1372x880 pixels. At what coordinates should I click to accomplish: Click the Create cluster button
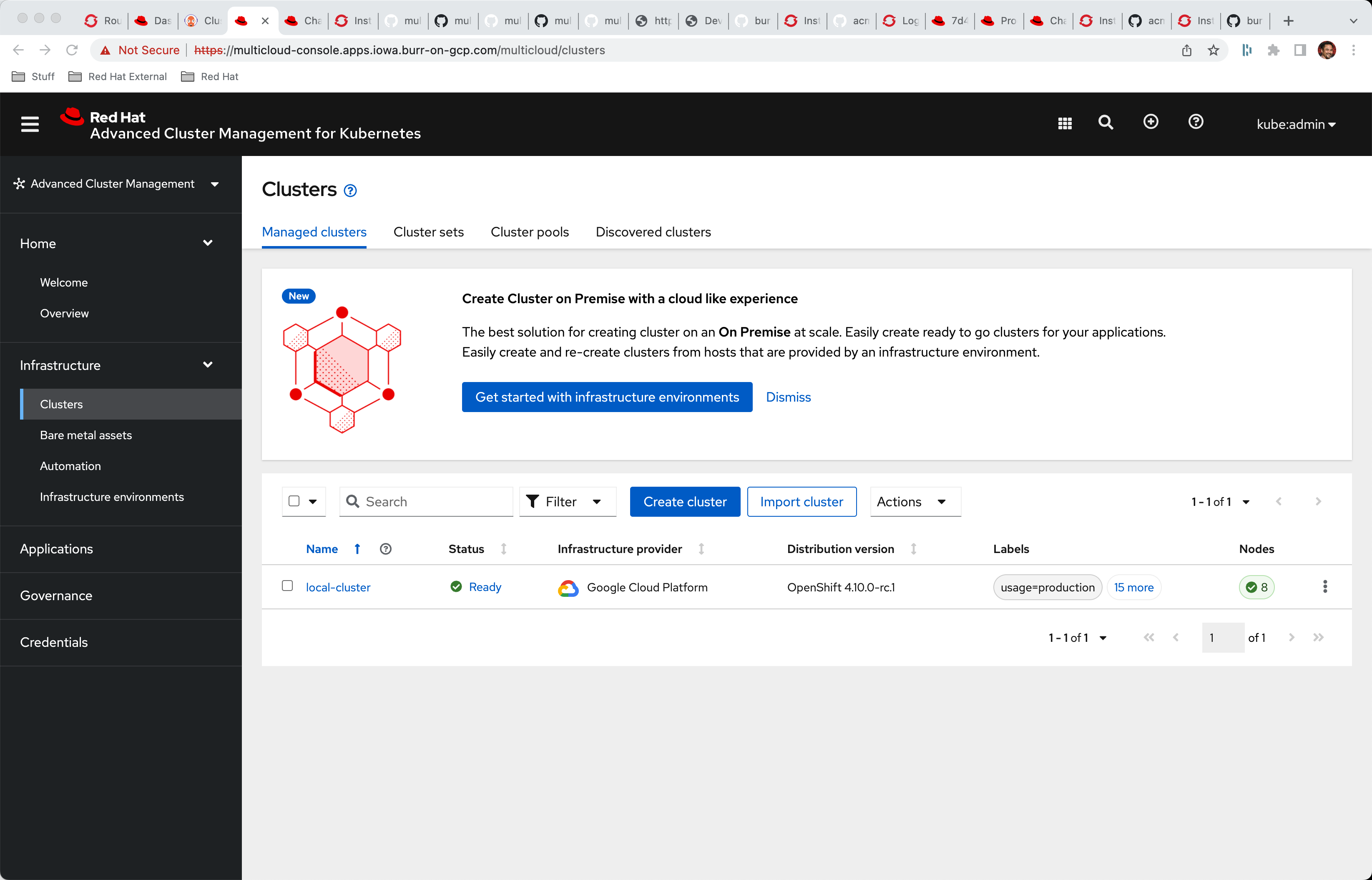684,502
